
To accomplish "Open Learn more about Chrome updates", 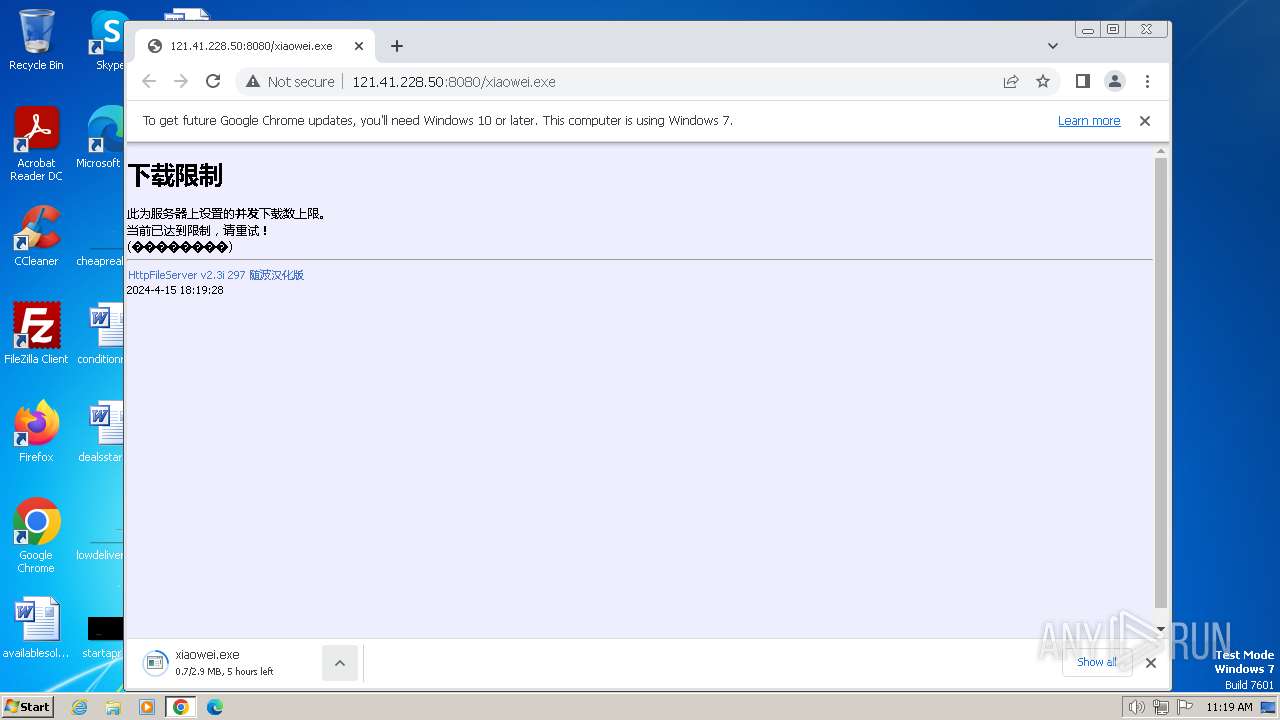I will pos(1089,121).
